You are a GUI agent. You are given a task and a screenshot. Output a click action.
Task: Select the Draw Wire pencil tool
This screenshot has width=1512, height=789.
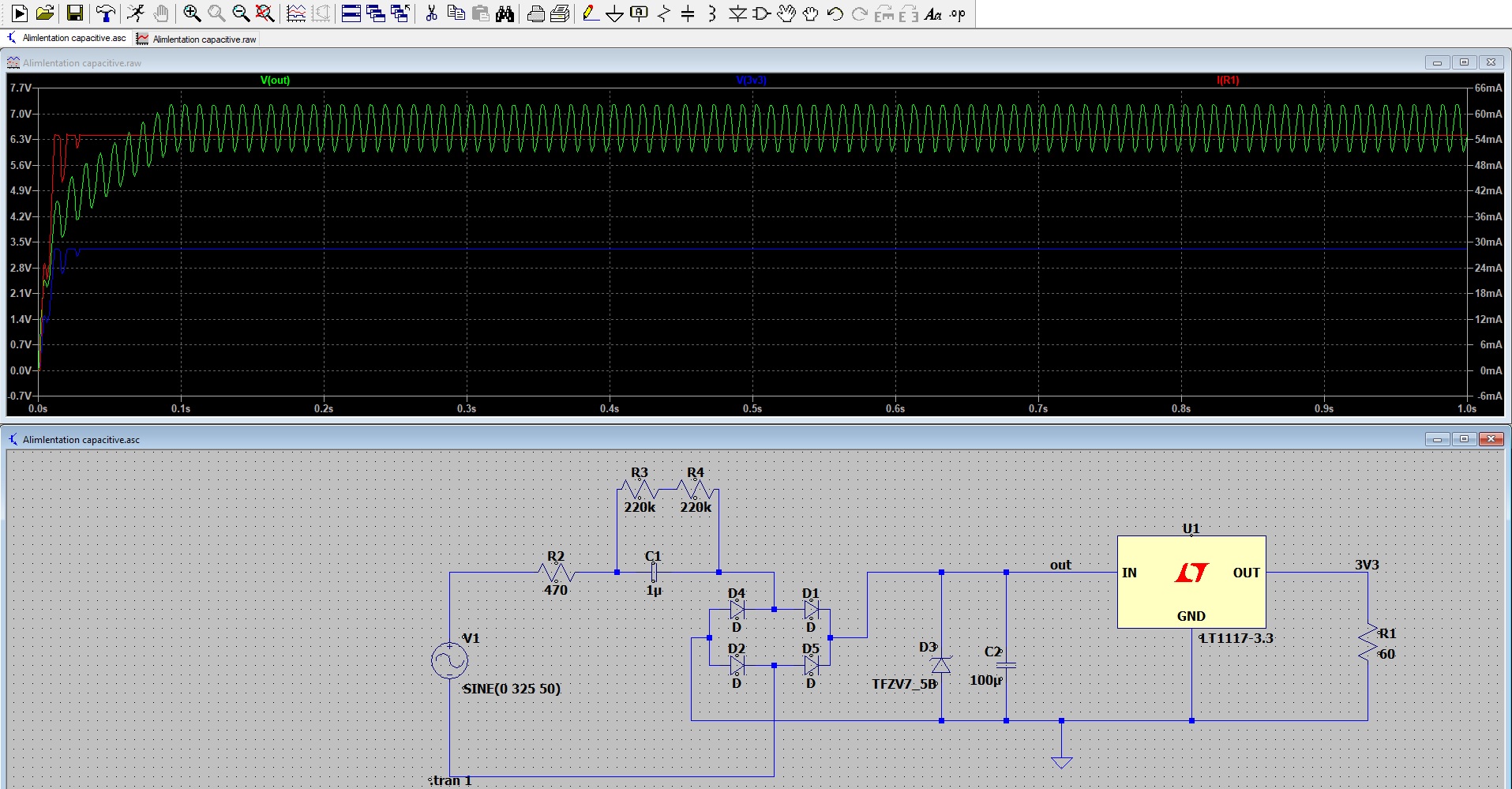590,13
